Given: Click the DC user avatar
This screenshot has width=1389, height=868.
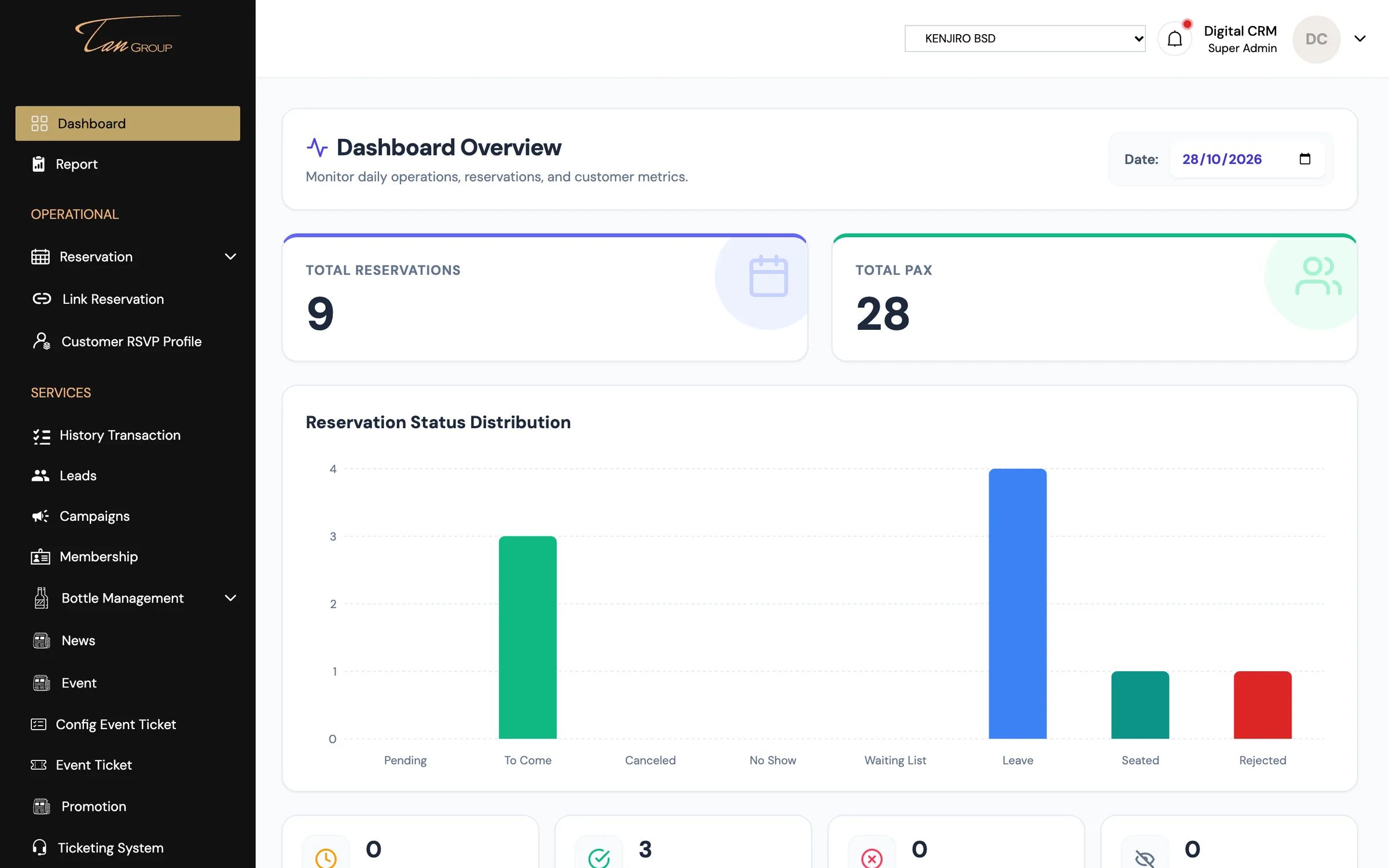Looking at the screenshot, I should (1316, 39).
